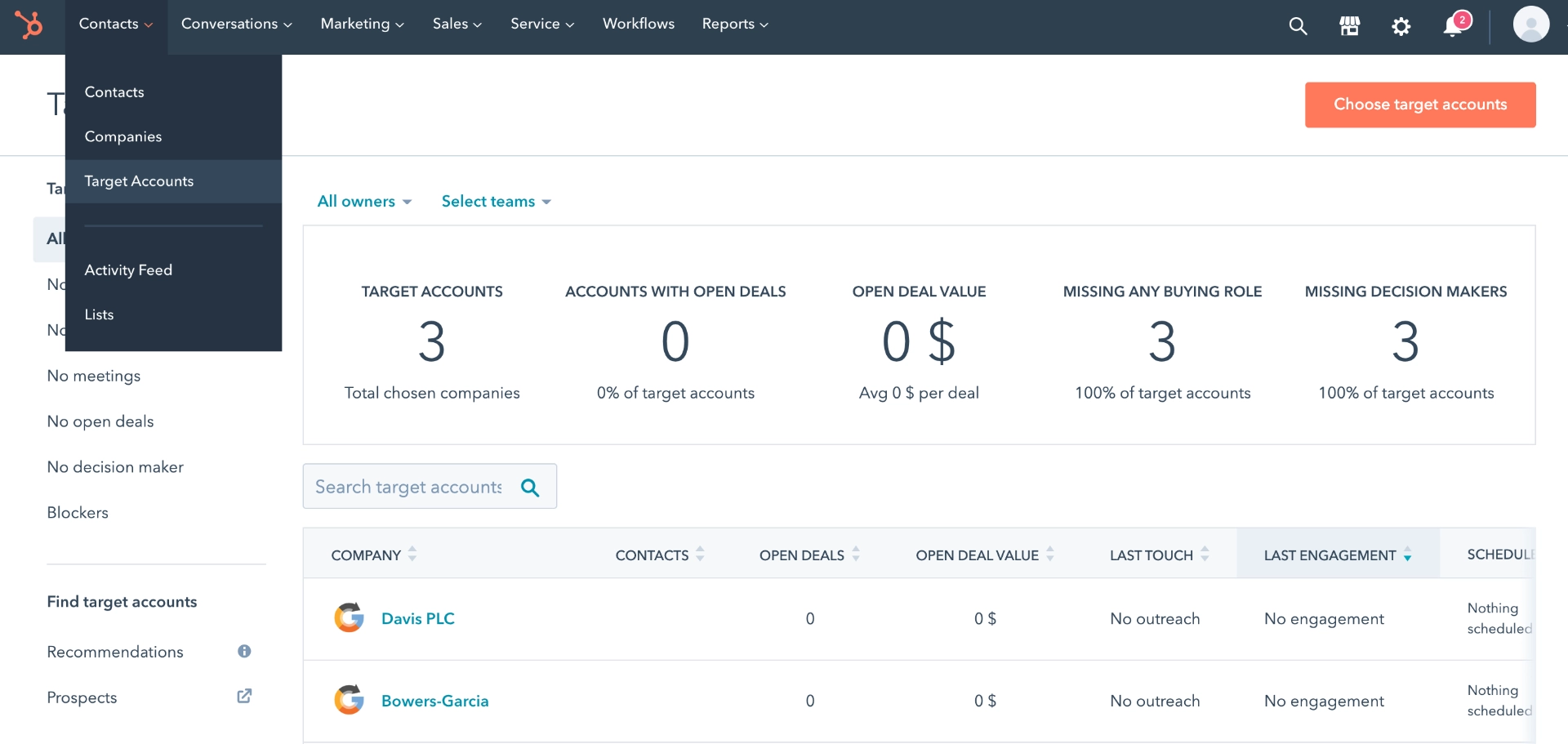Click the profile avatar
Viewport: 1568px width, 744px height.
[x=1533, y=24]
